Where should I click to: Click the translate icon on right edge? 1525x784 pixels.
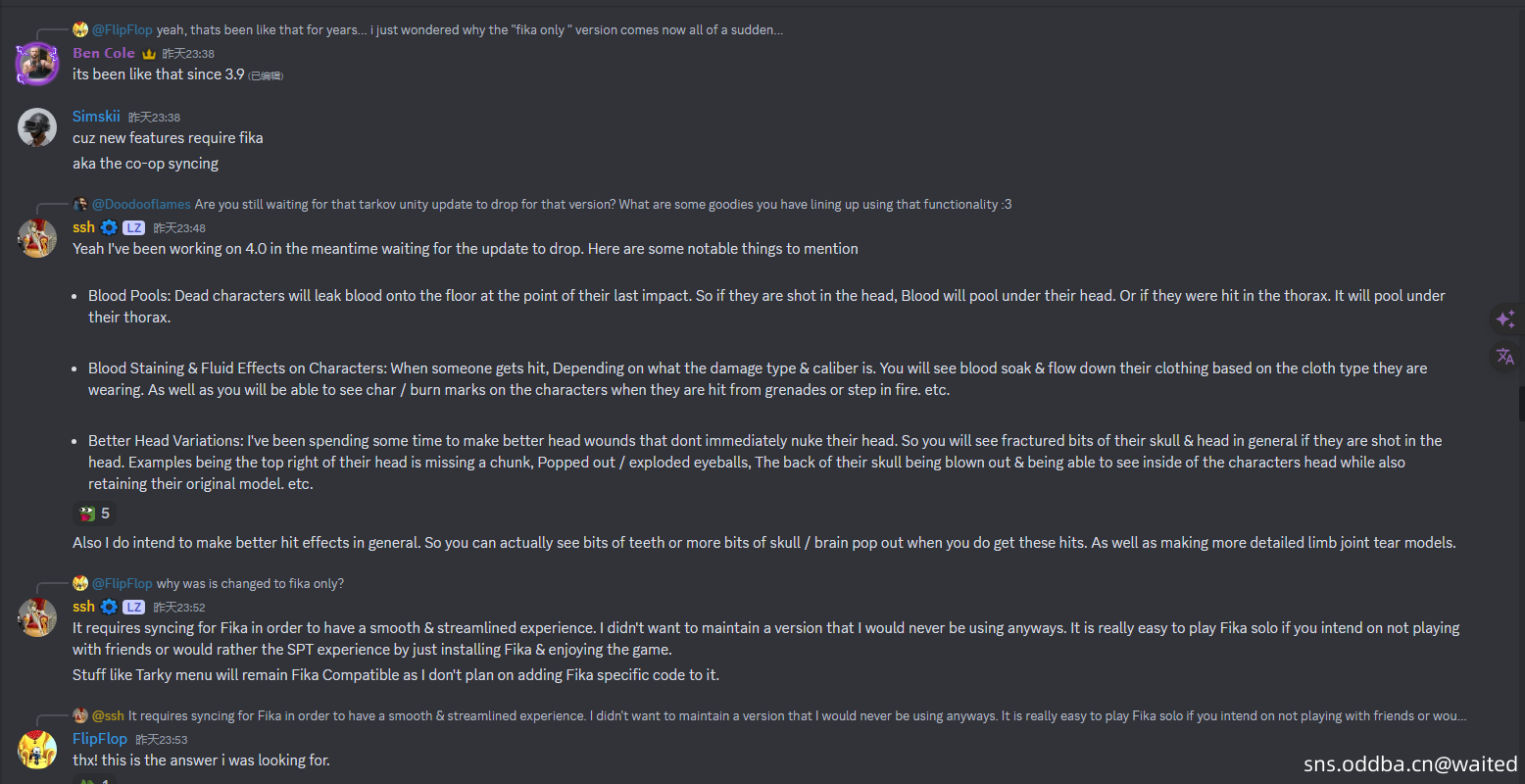click(1505, 357)
